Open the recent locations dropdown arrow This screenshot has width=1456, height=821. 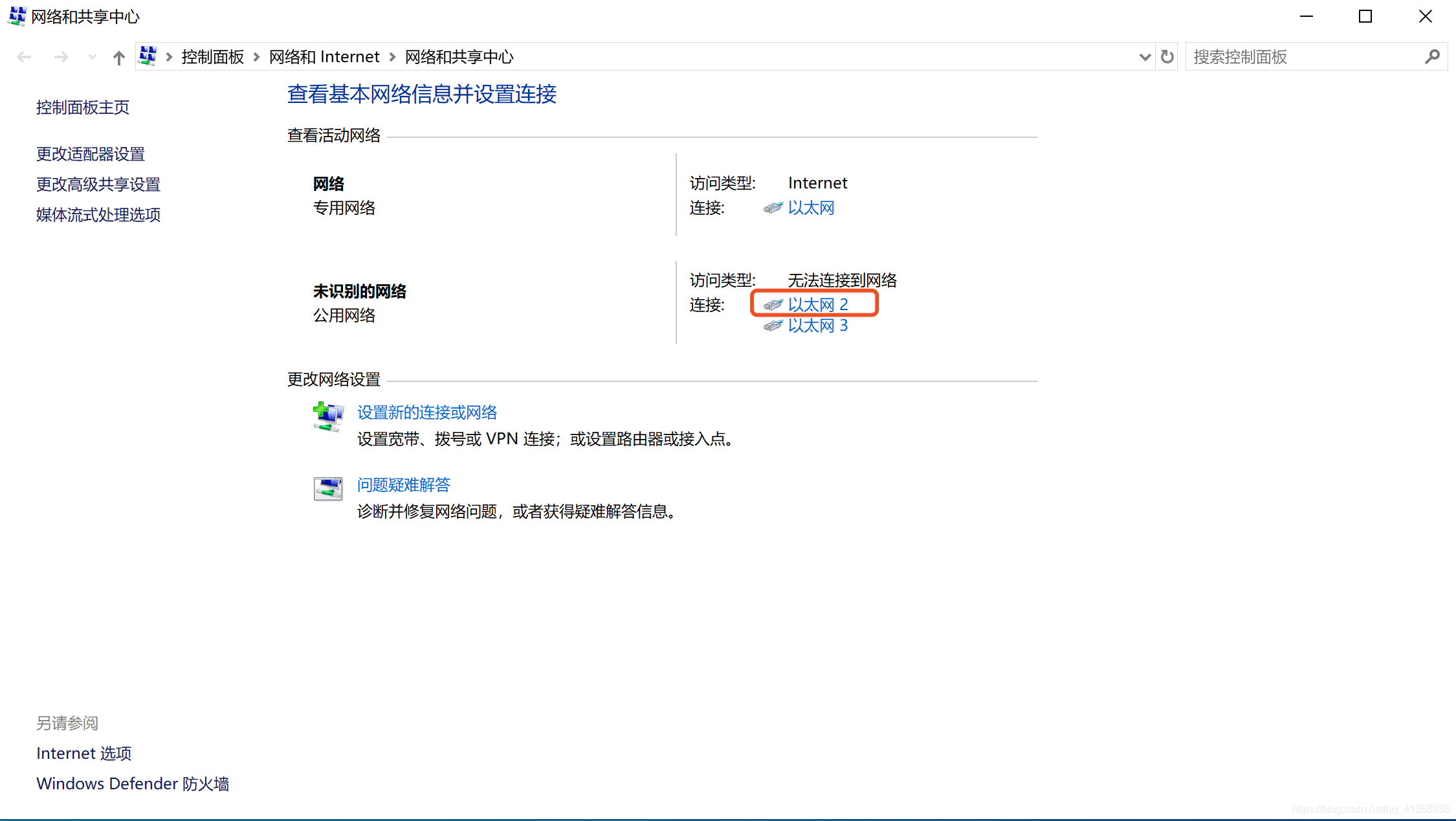pos(92,57)
